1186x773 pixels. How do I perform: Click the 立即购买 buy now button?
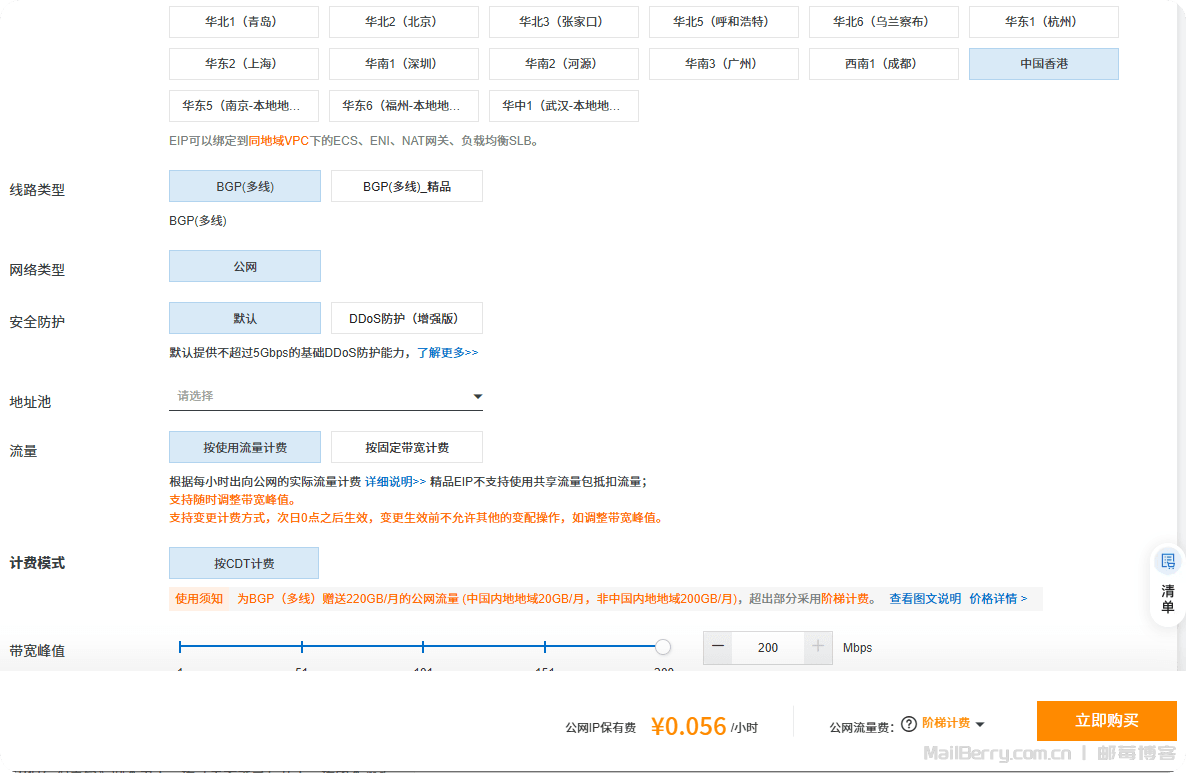coord(1106,721)
